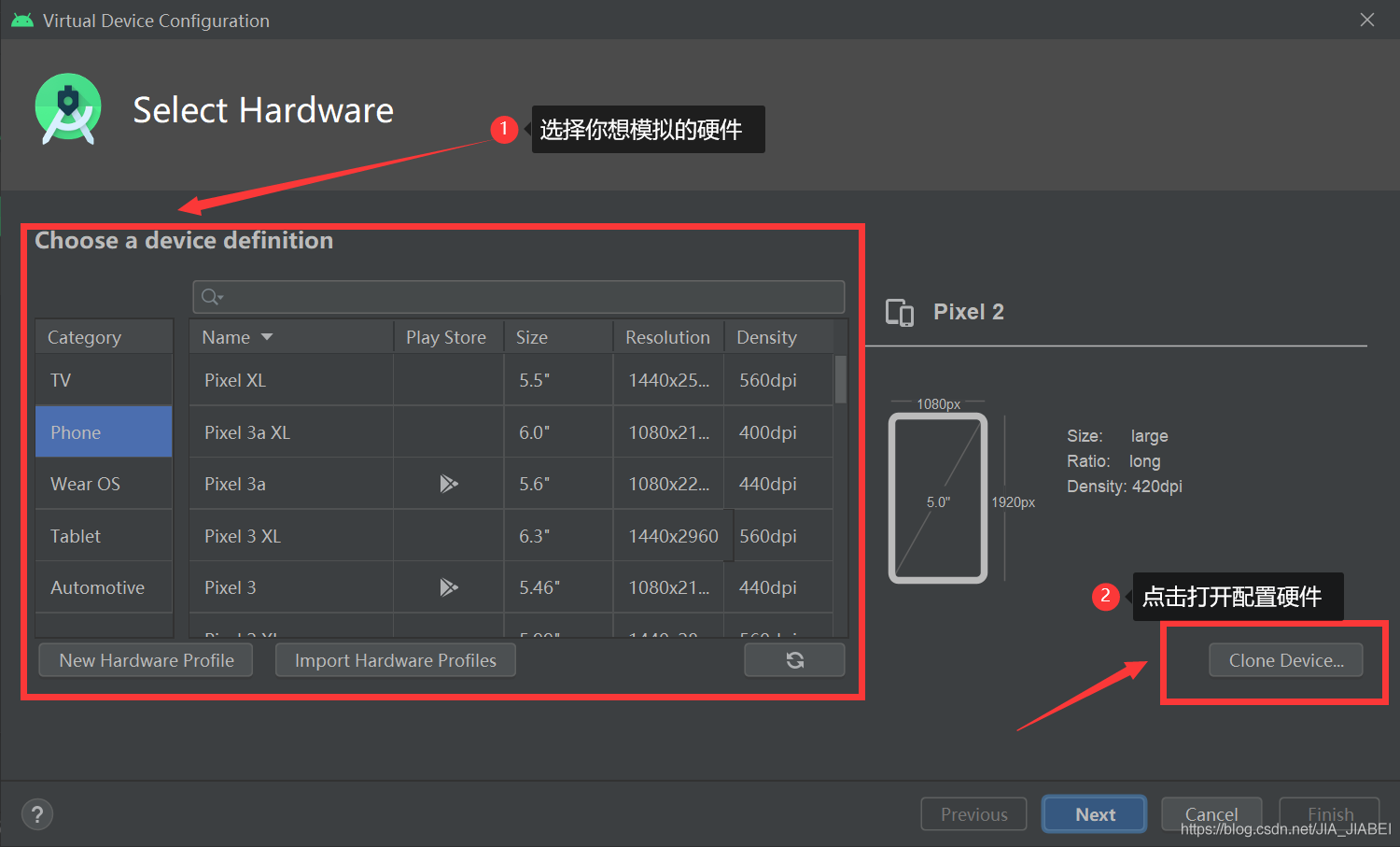Click the 6.3" size cell

(558, 536)
